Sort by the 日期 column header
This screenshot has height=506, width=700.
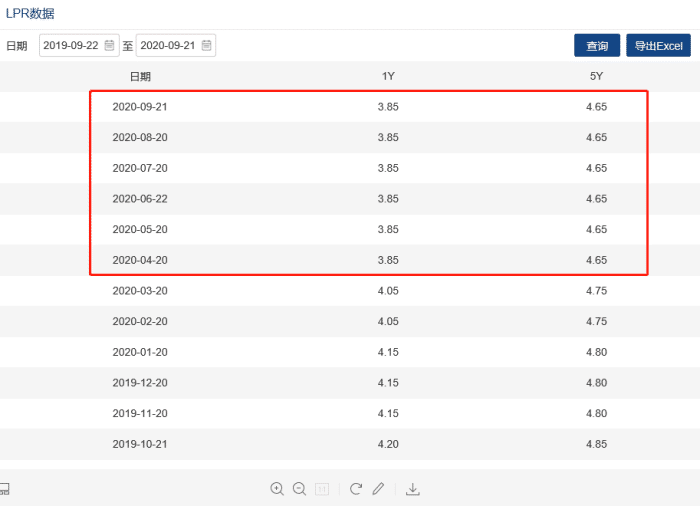tap(140, 77)
